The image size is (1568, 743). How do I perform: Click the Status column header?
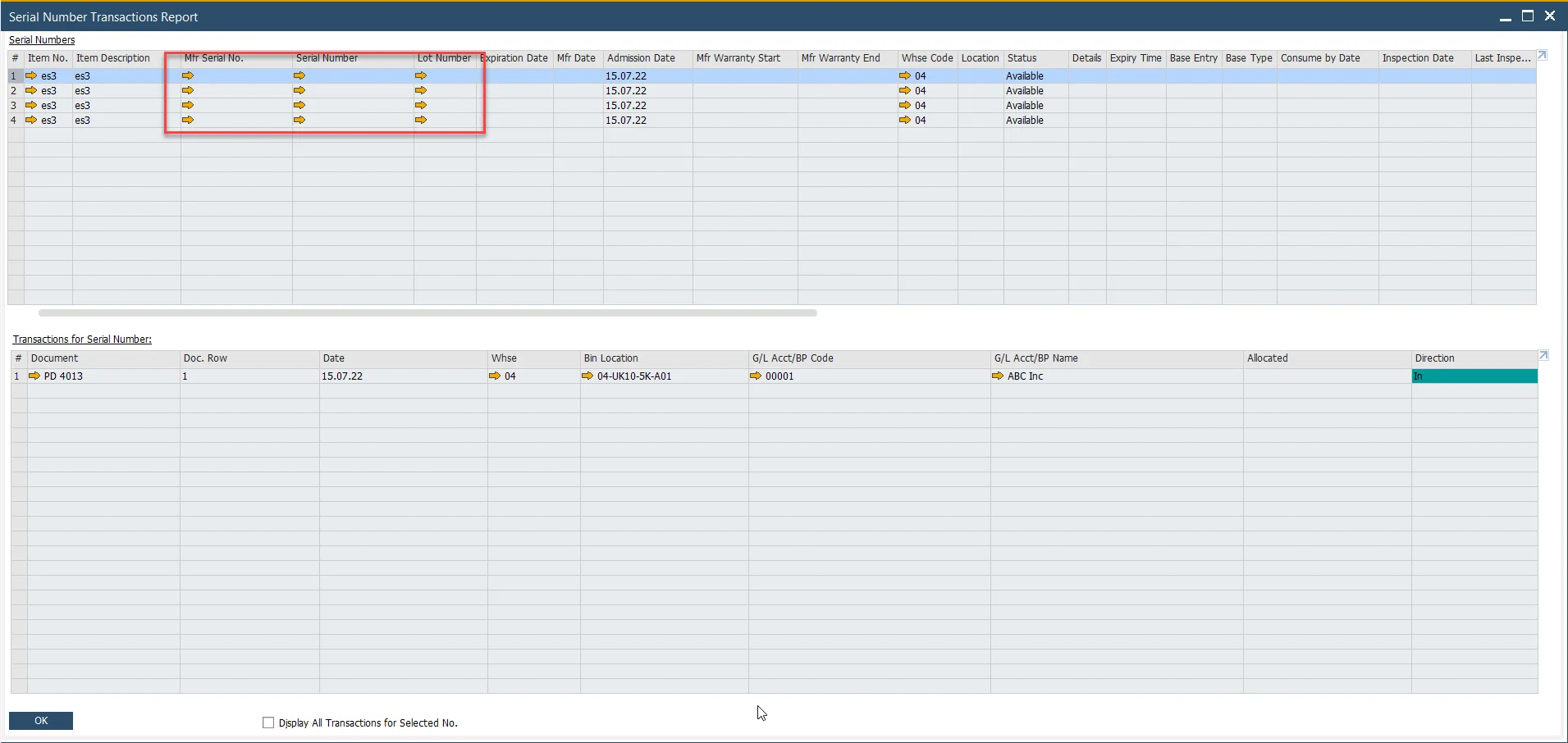click(x=1022, y=58)
